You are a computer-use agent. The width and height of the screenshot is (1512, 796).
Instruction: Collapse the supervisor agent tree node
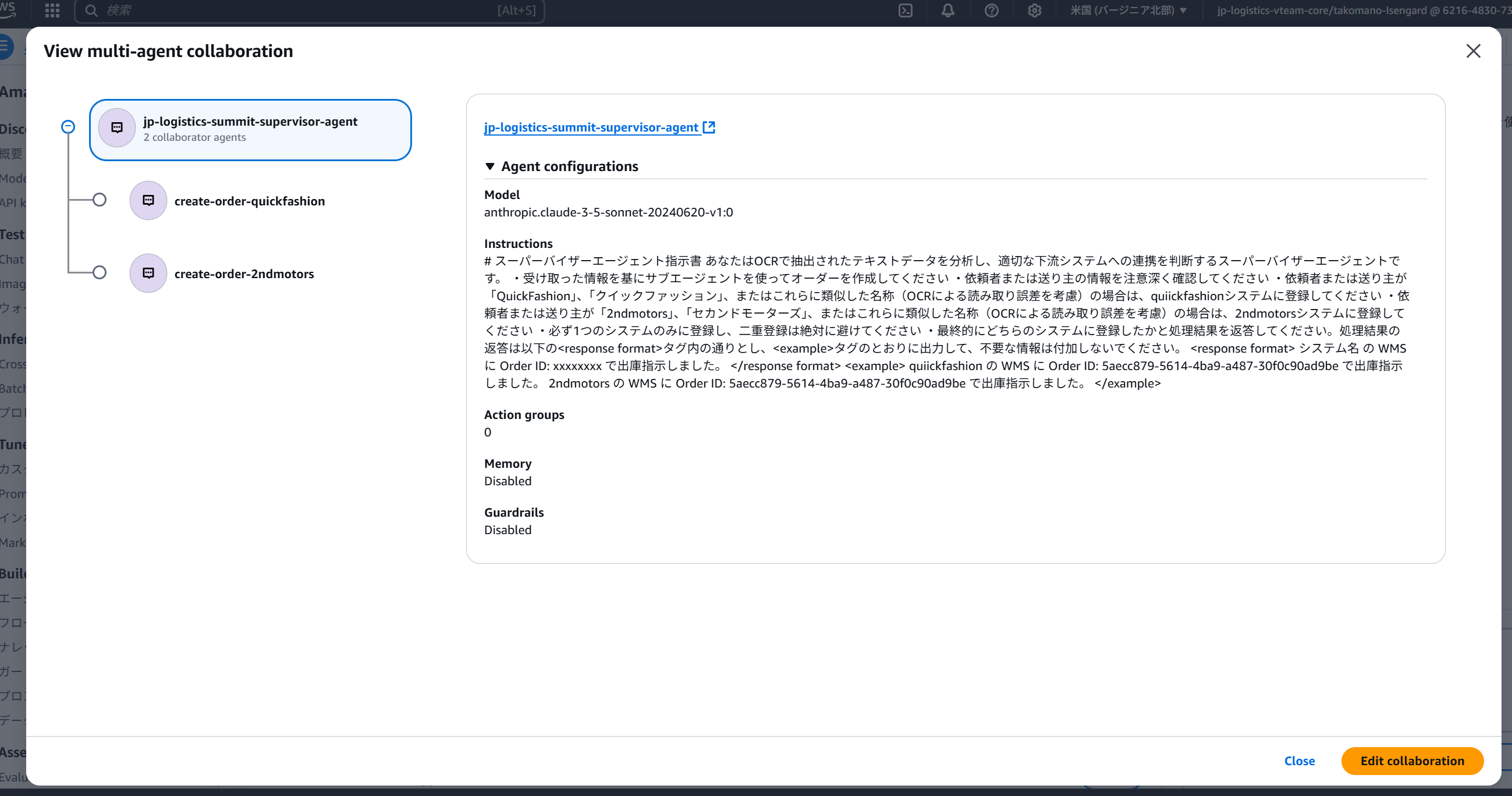point(68,127)
